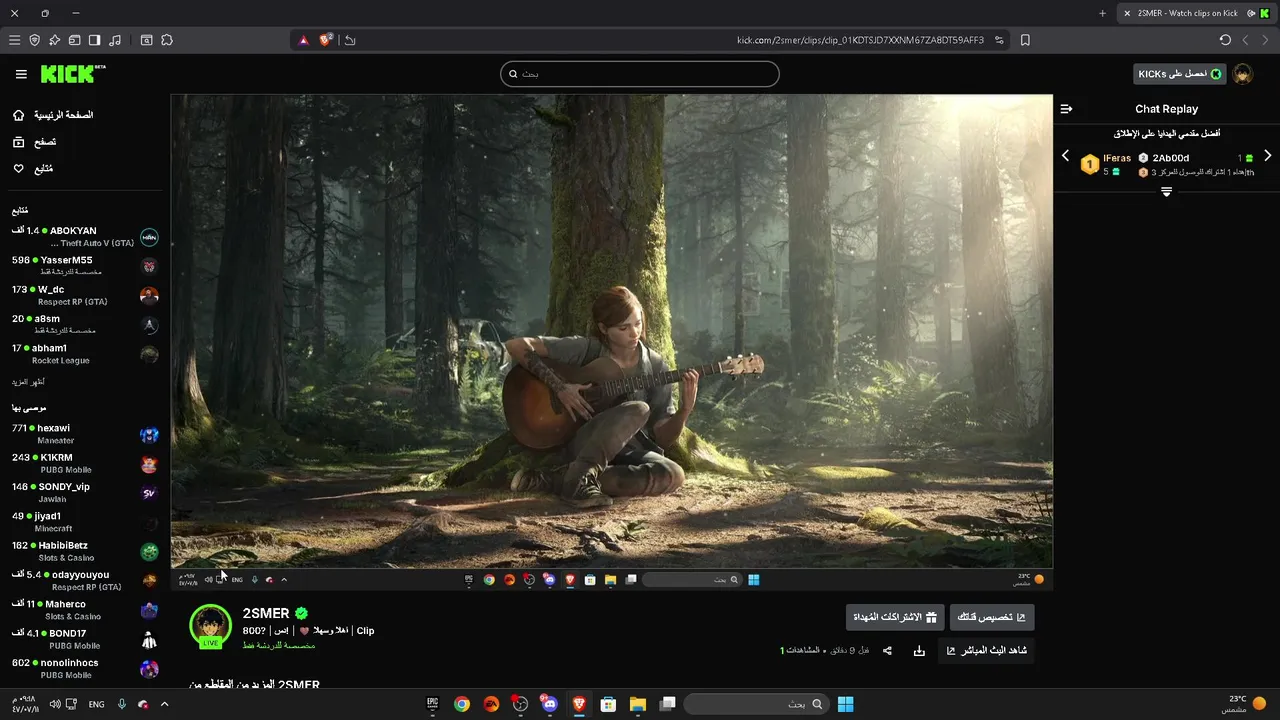Expand the gifters leaderboard panel
The height and width of the screenshot is (720, 1280).
tap(1166, 192)
